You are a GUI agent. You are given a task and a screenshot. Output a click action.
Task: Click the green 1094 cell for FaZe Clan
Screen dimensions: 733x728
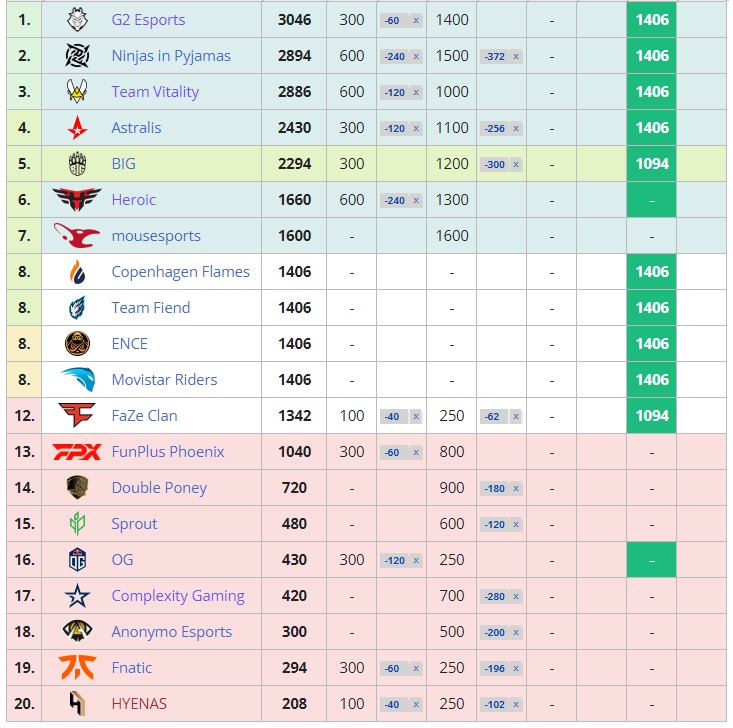click(x=652, y=416)
